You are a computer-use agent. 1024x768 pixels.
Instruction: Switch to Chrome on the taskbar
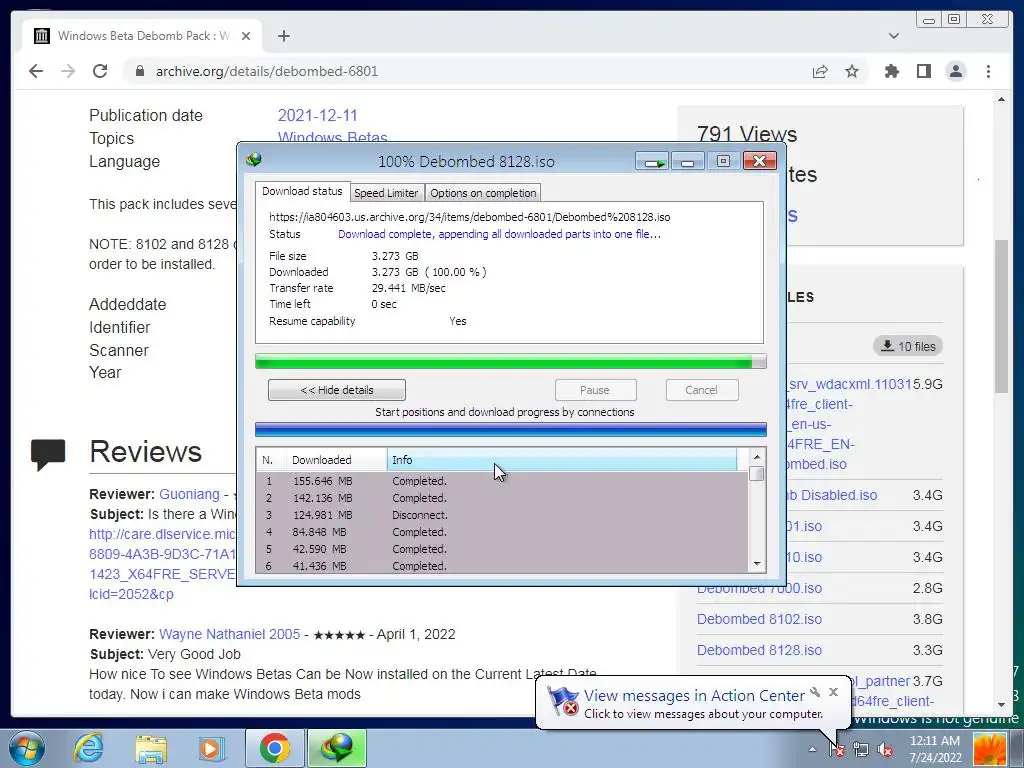[275, 748]
